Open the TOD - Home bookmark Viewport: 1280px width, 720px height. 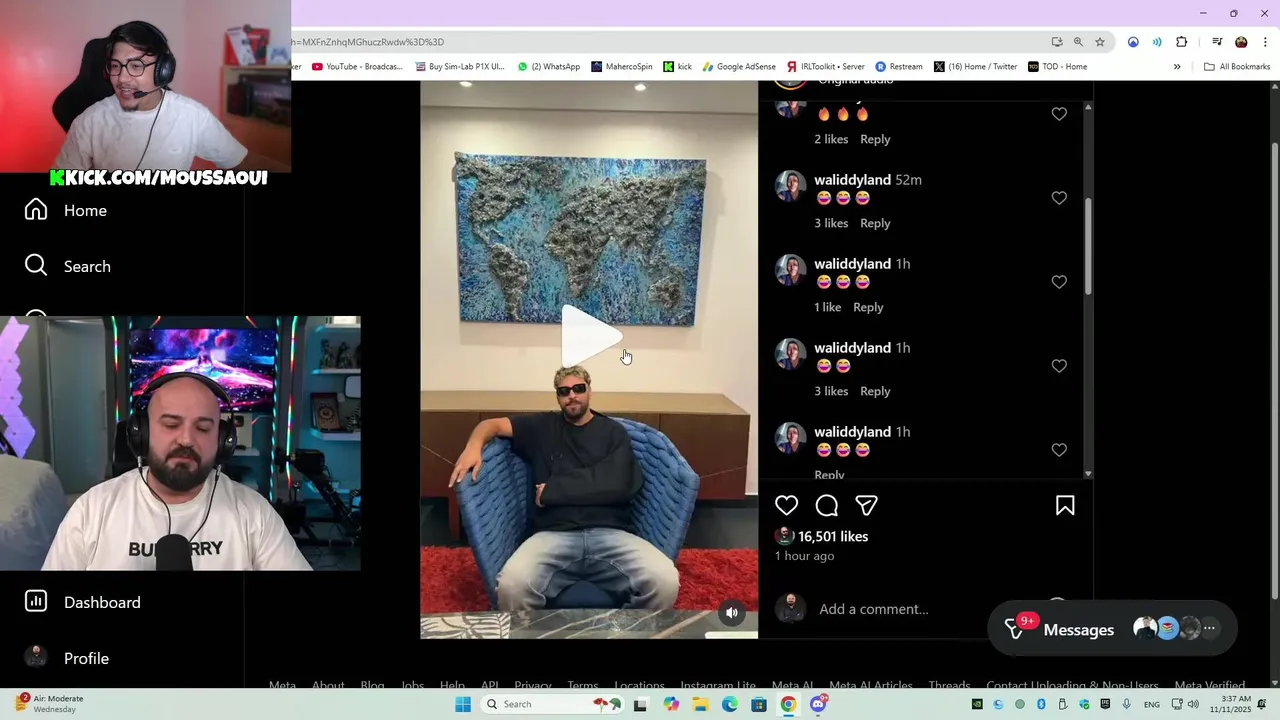pyautogui.click(x=1057, y=67)
